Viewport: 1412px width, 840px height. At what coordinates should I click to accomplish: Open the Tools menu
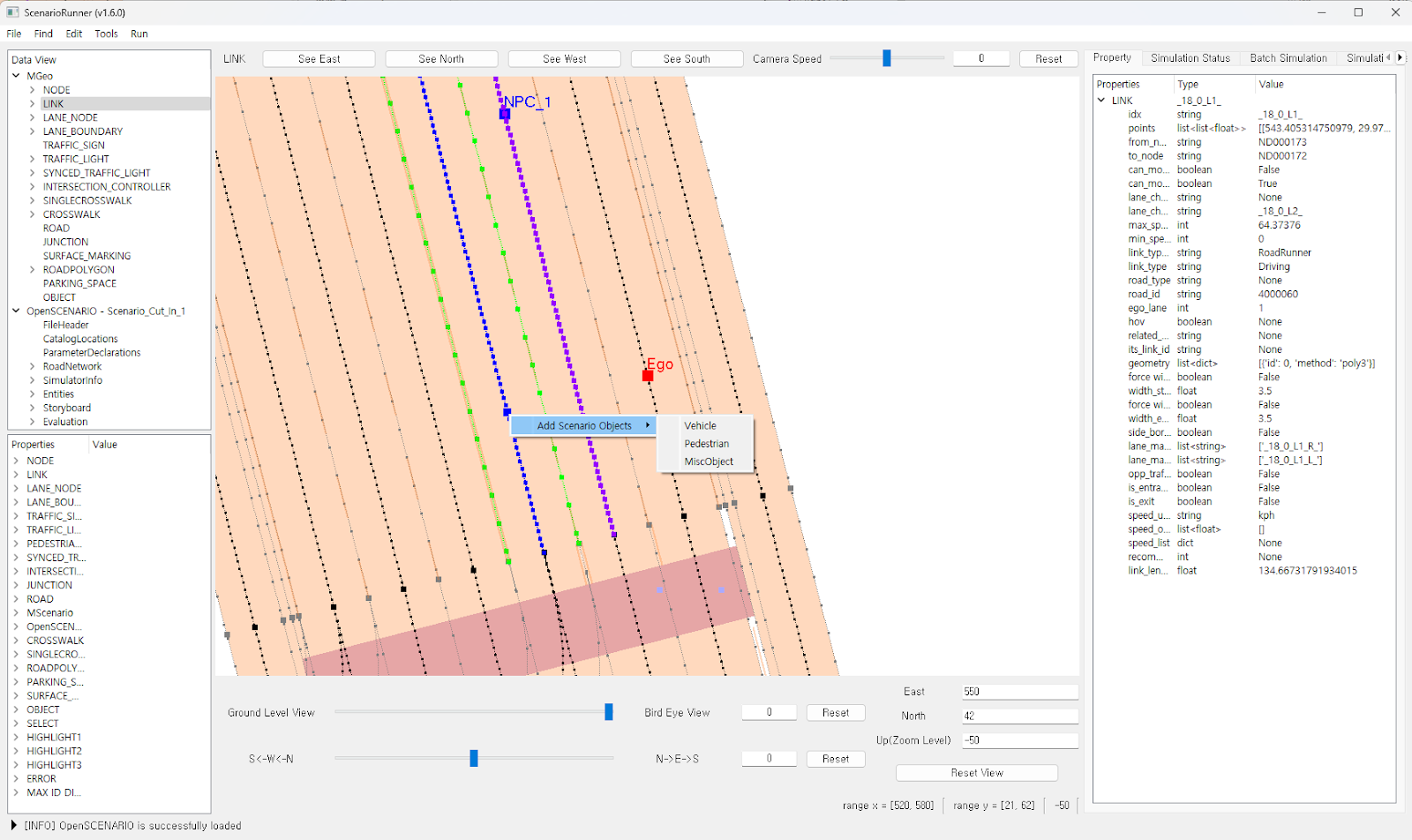point(106,34)
